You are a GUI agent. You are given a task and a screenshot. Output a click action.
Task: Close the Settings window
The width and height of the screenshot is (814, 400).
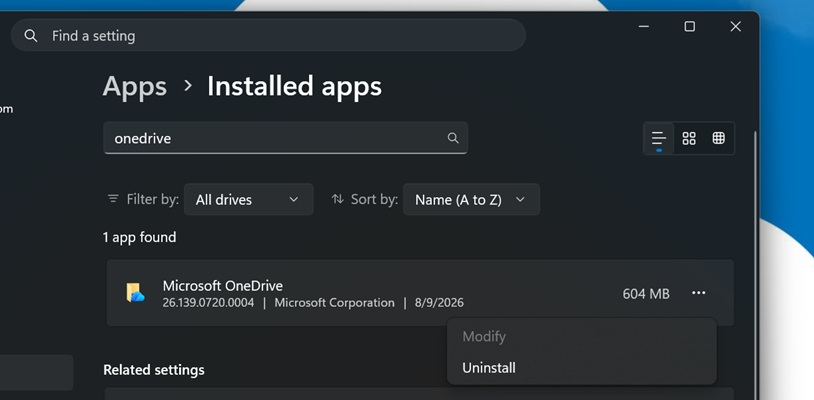(x=736, y=26)
